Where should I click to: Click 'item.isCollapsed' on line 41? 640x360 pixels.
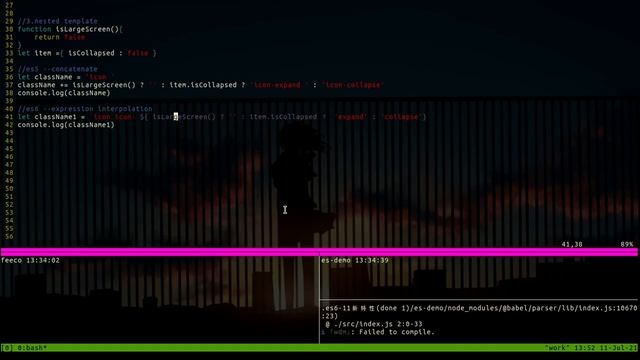tap(283, 117)
